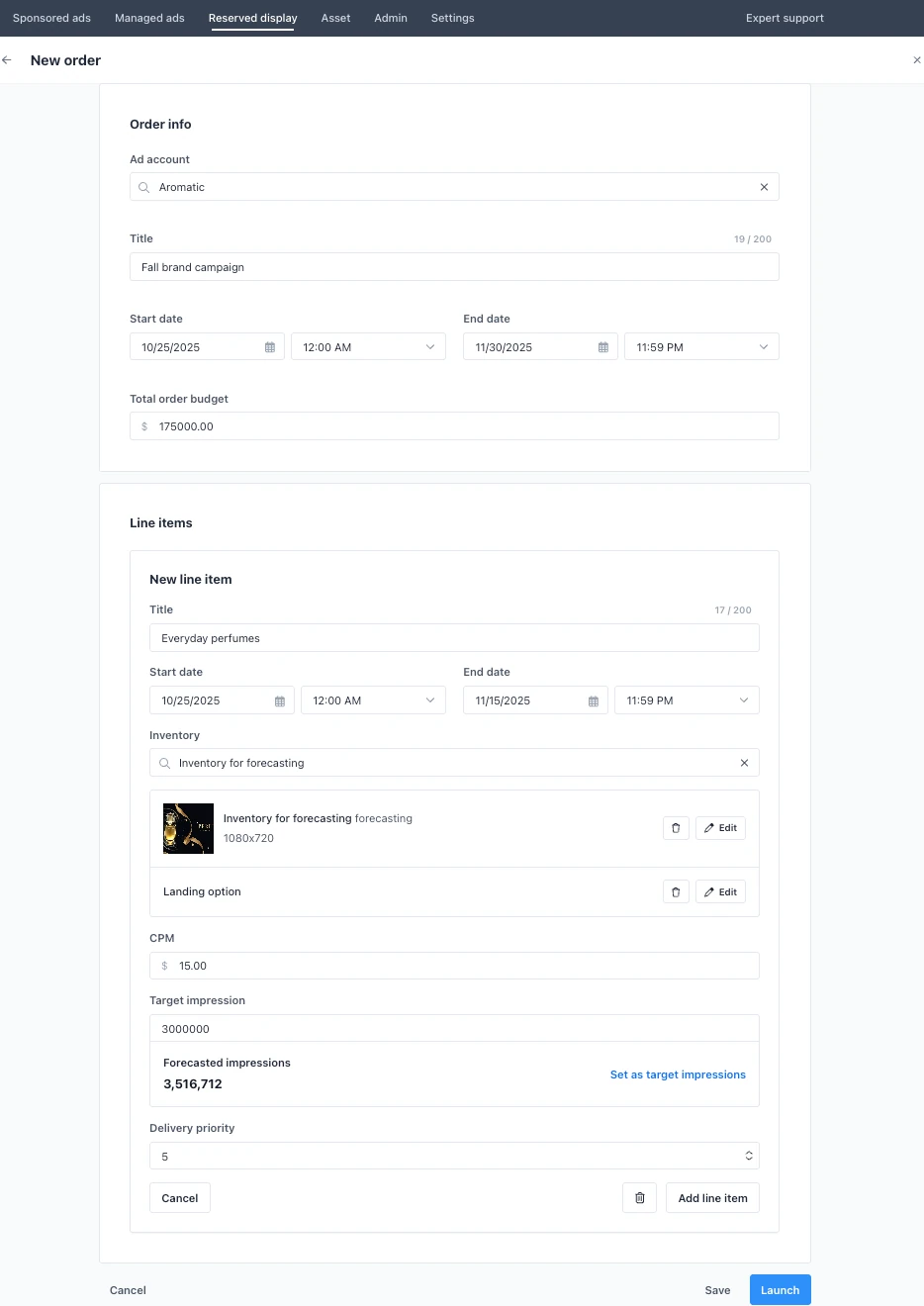
Task: Focus the Total order budget field
Action: point(454,426)
